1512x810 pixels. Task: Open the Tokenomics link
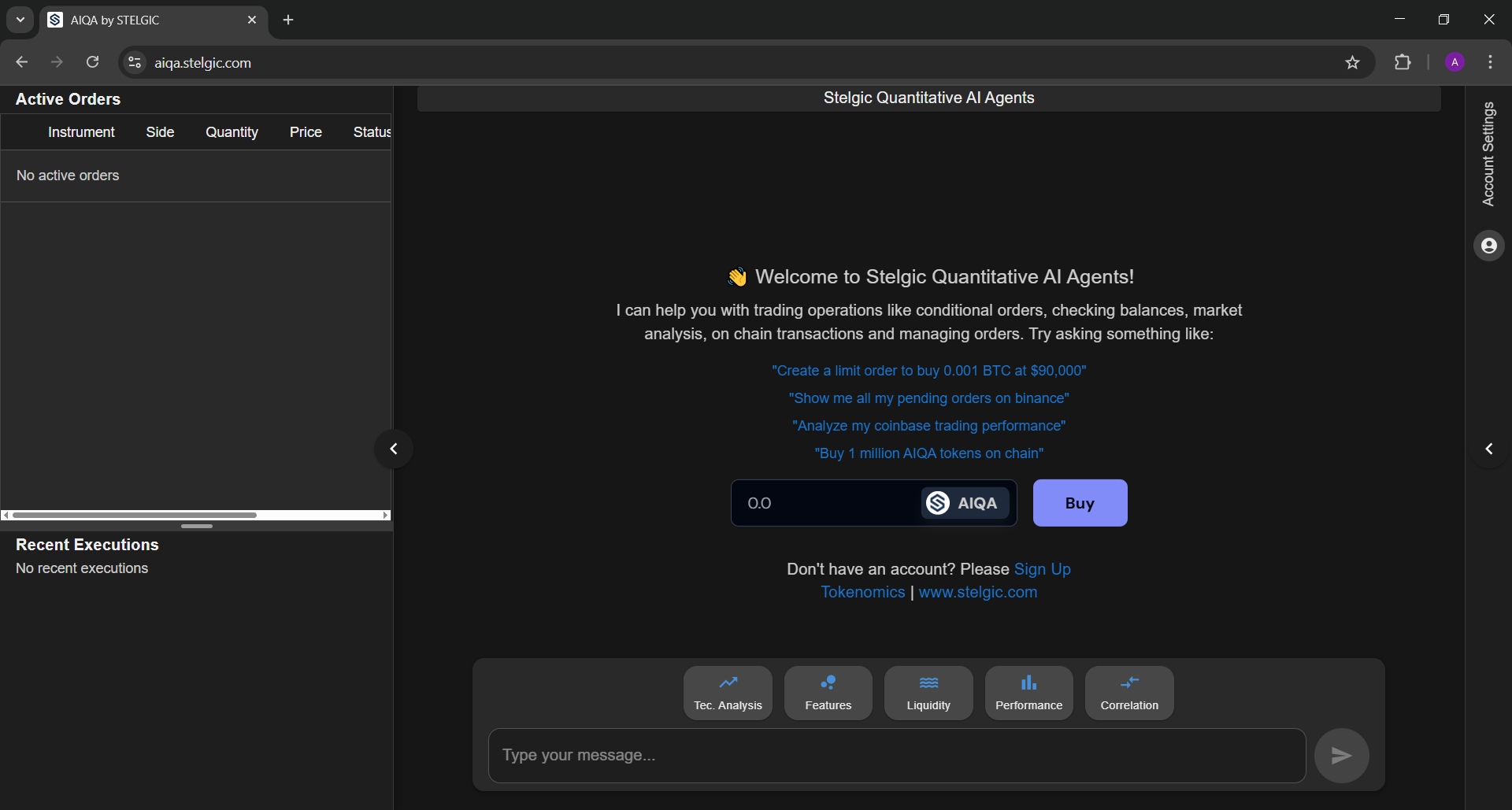863,592
